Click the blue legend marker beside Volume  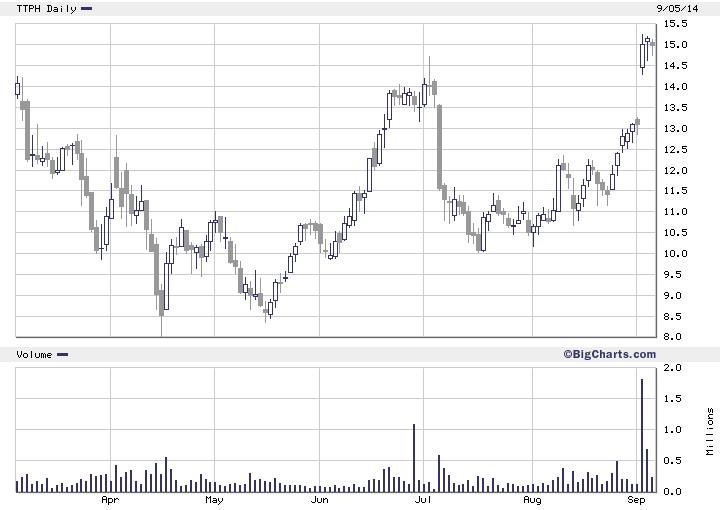pos(62,354)
